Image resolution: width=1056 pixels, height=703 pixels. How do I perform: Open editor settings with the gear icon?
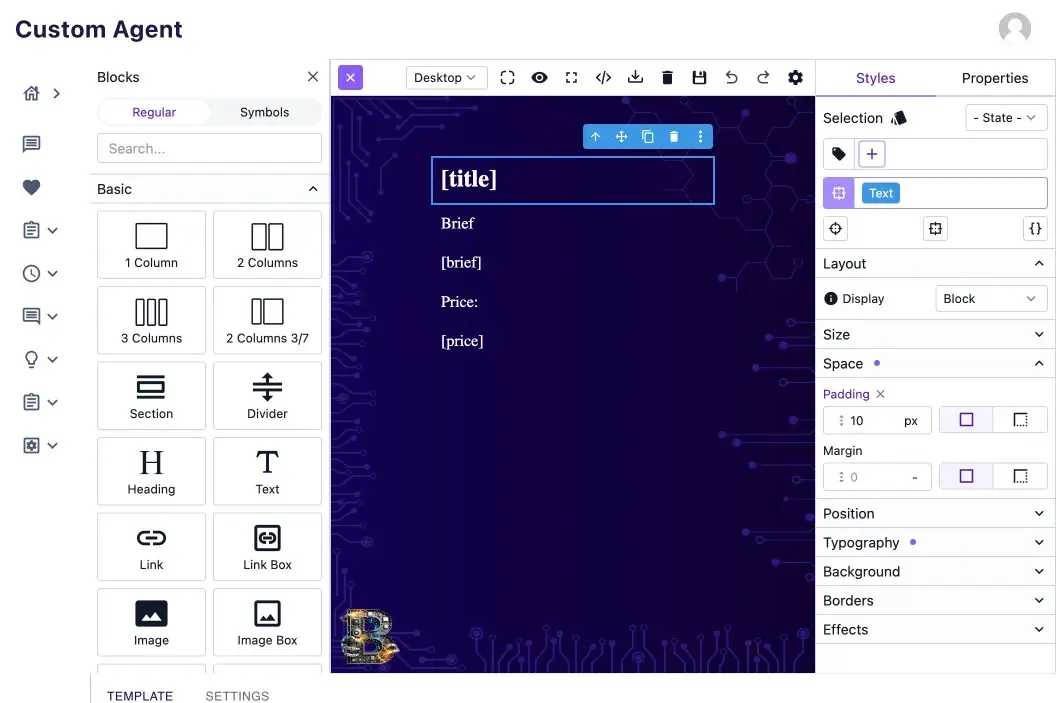(795, 77)
